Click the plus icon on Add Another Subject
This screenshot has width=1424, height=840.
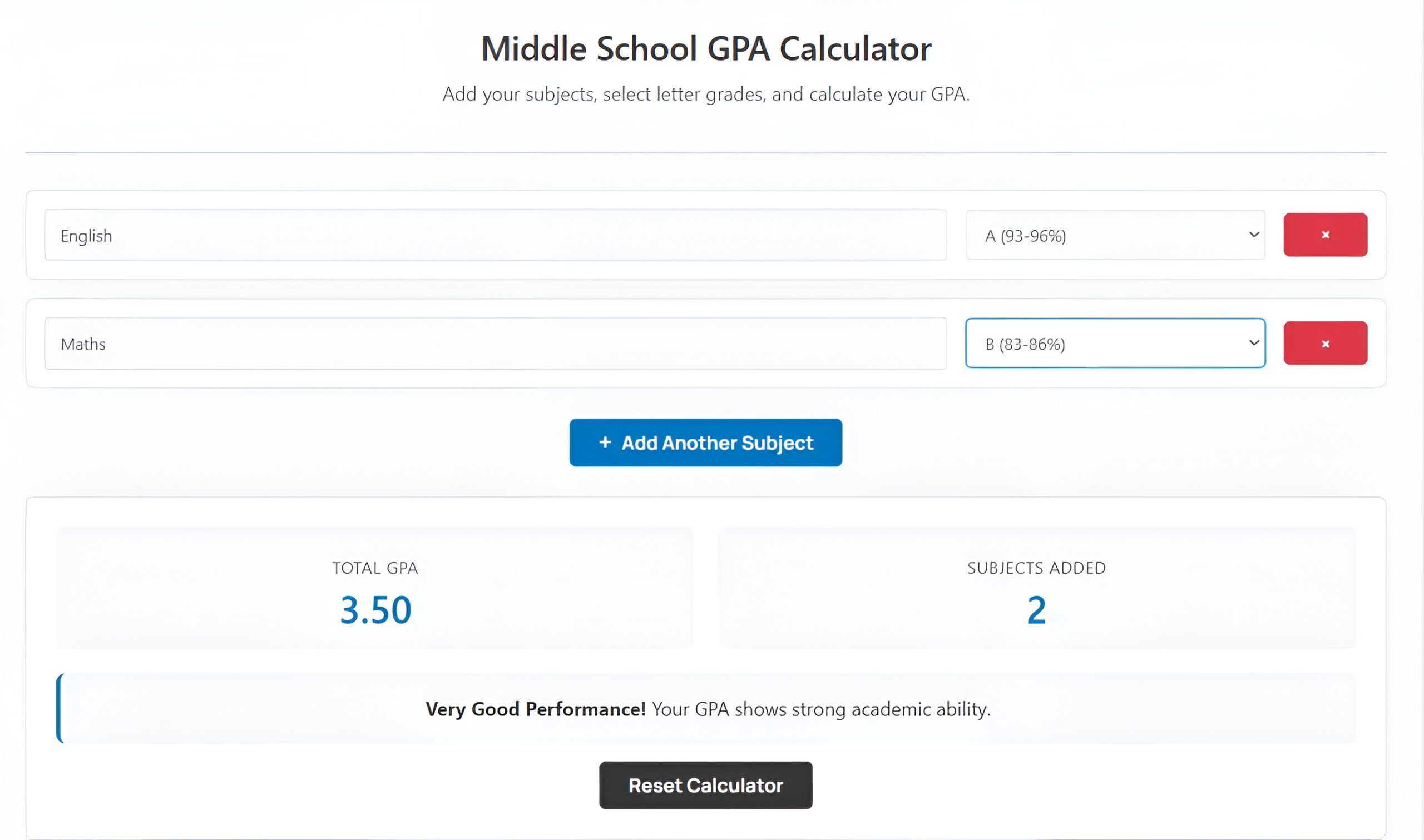[x=605, y=443]
